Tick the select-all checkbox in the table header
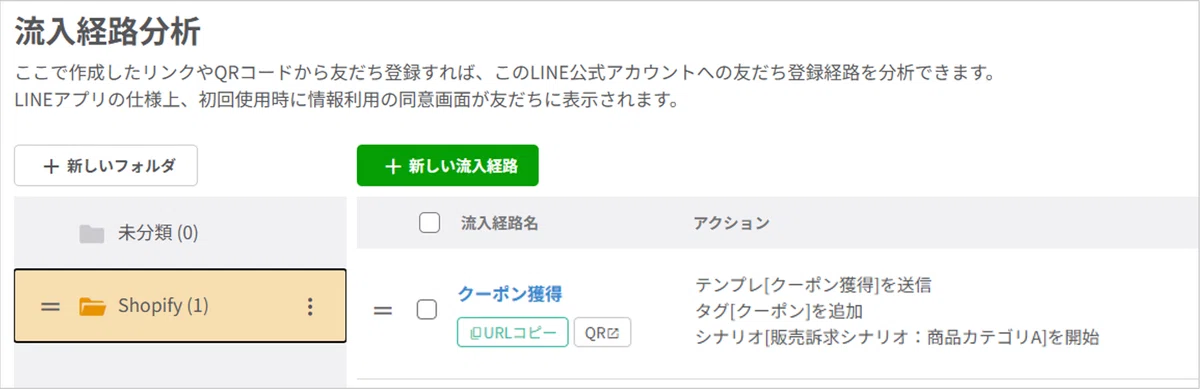 pyautogui.click(x=429, y=223)
